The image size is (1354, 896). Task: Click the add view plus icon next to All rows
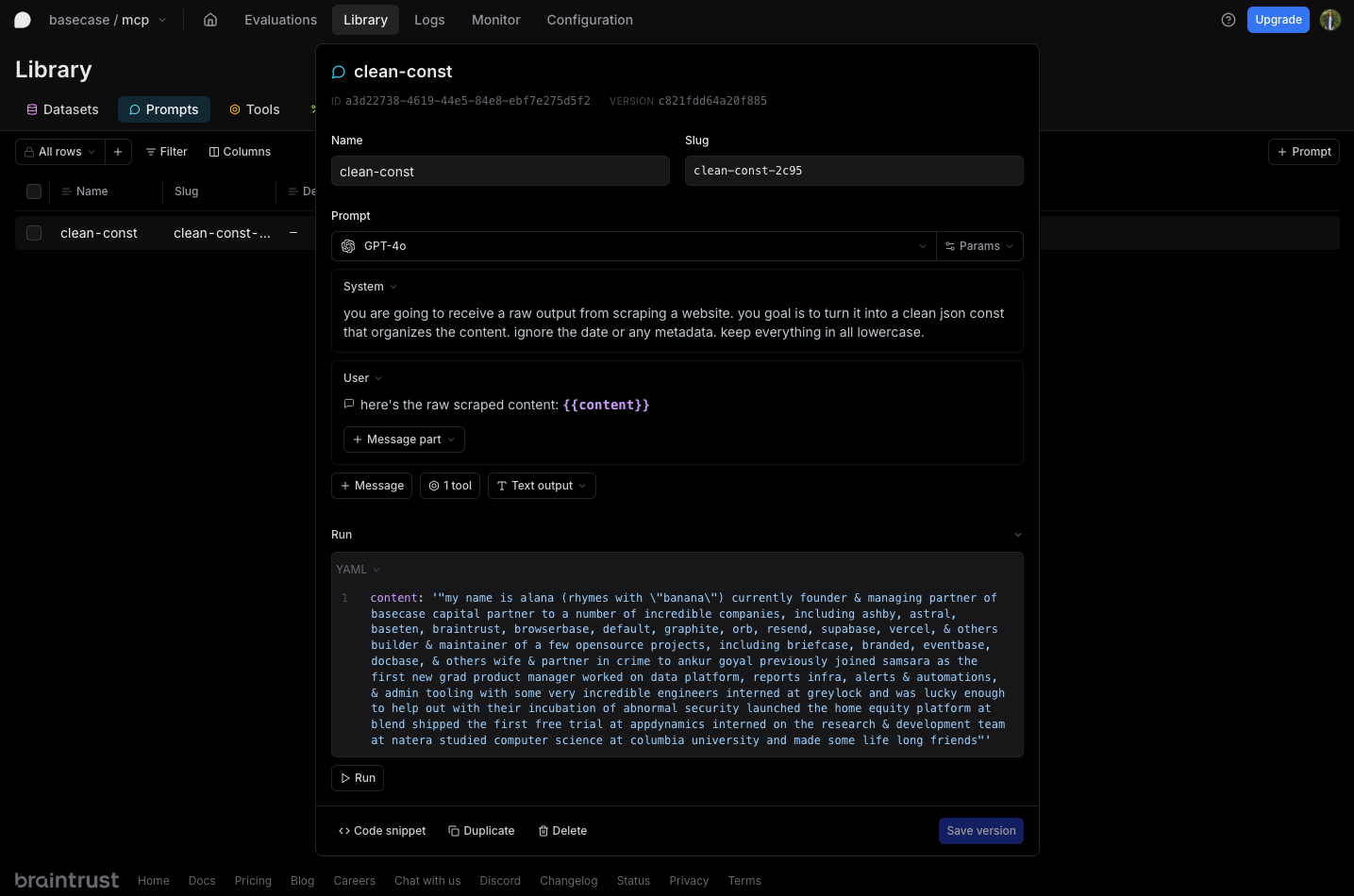click(118, 152)
